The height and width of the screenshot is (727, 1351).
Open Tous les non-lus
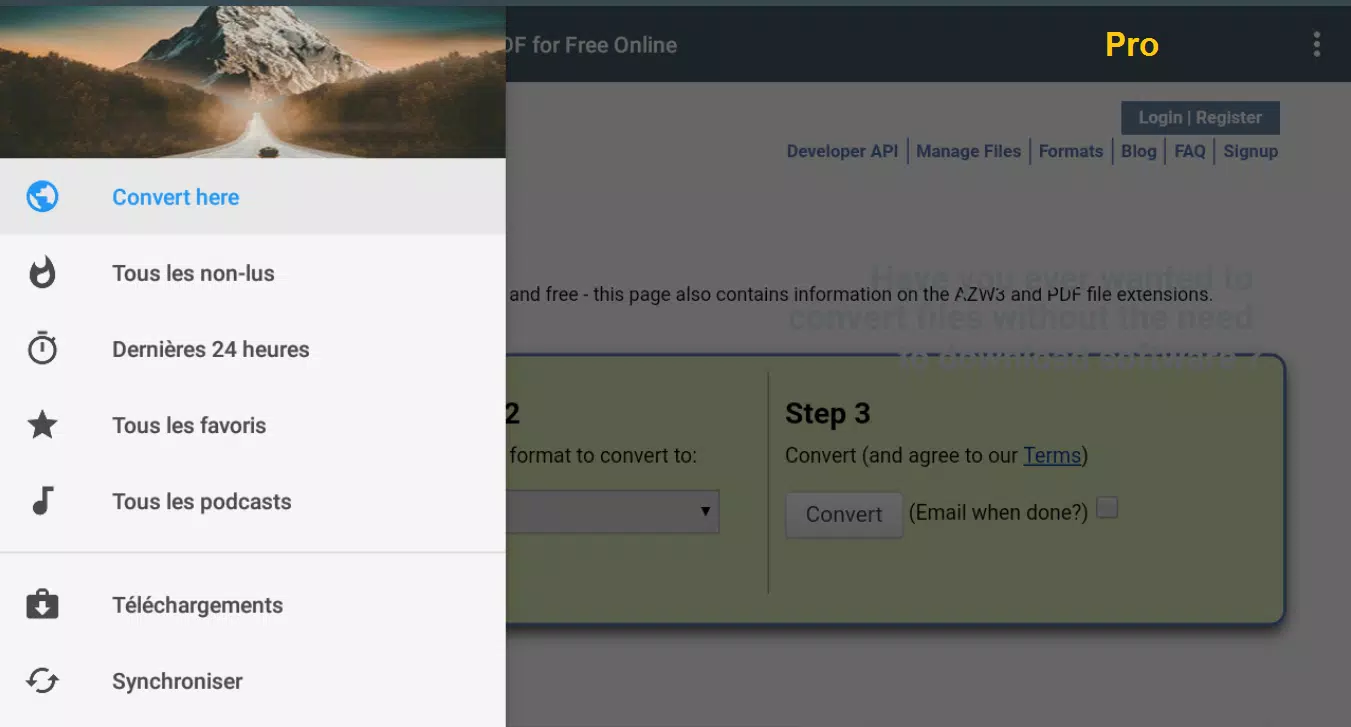tap(253, 273)
